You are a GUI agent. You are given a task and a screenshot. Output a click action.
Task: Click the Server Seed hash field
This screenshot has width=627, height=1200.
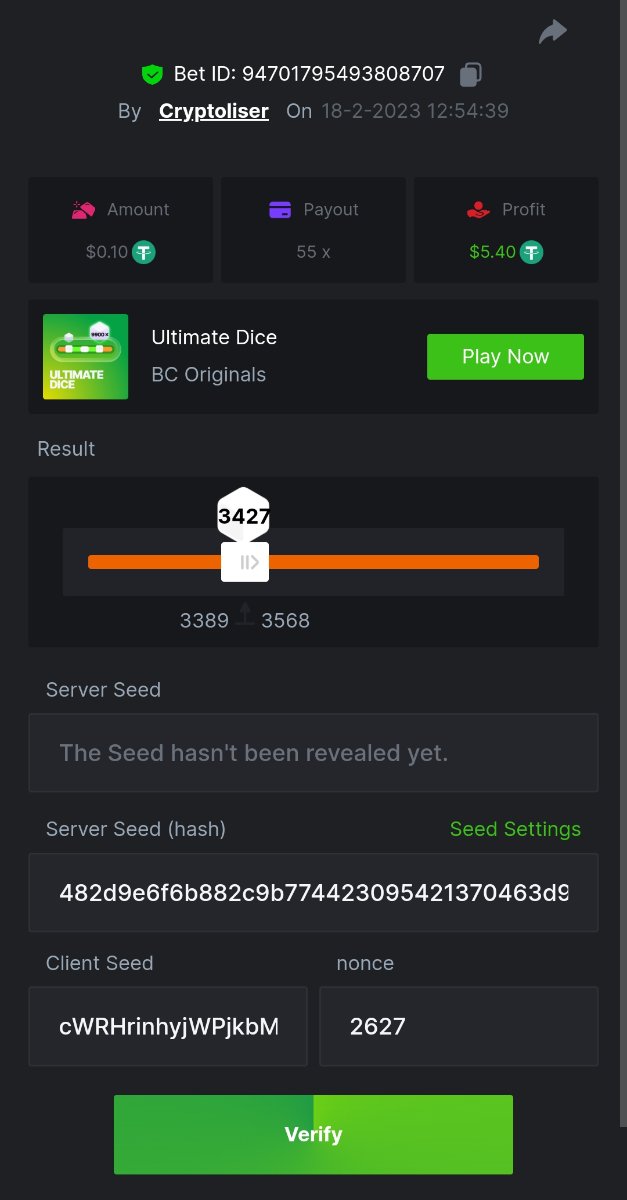tap(313, 892)
